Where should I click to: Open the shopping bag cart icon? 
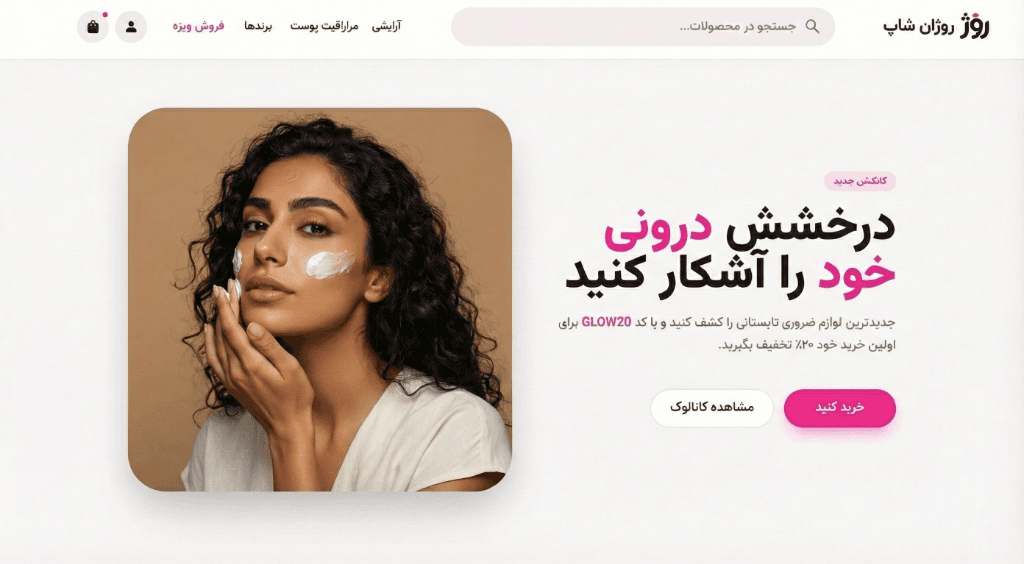[93, 27]
